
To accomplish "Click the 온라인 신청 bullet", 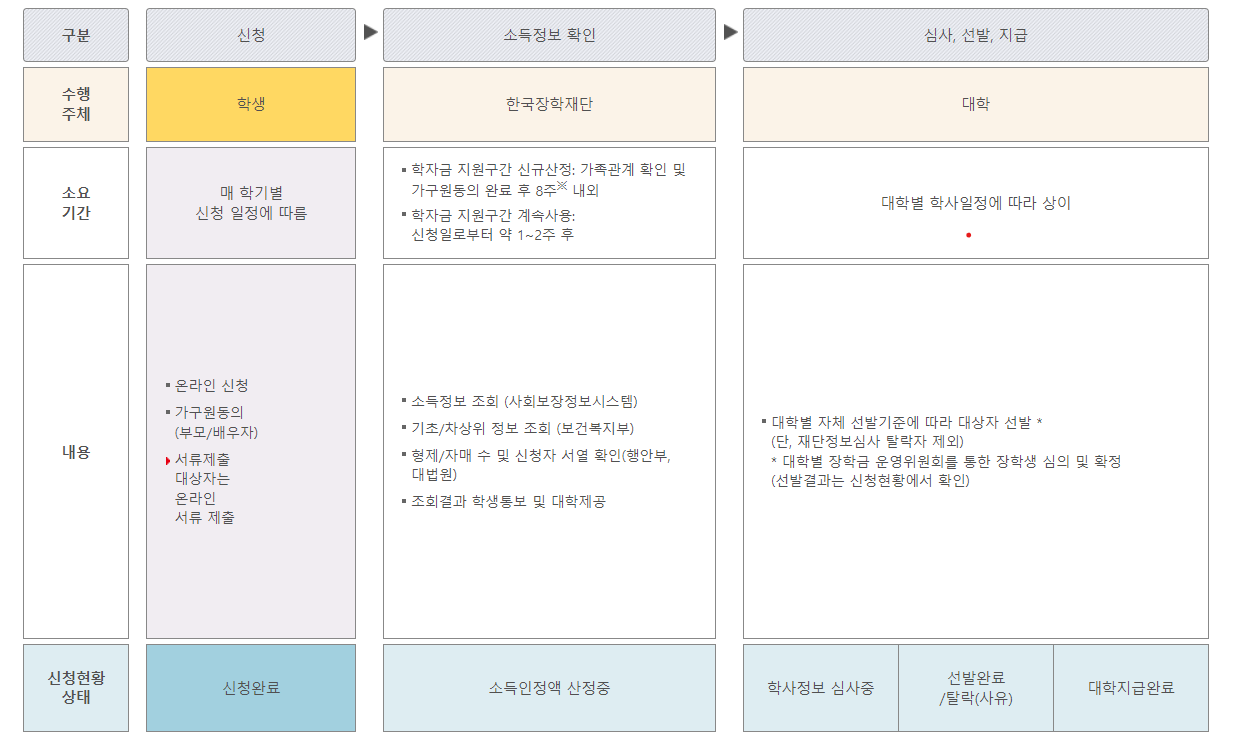I will pyautogui.click(x=207, y=385).
